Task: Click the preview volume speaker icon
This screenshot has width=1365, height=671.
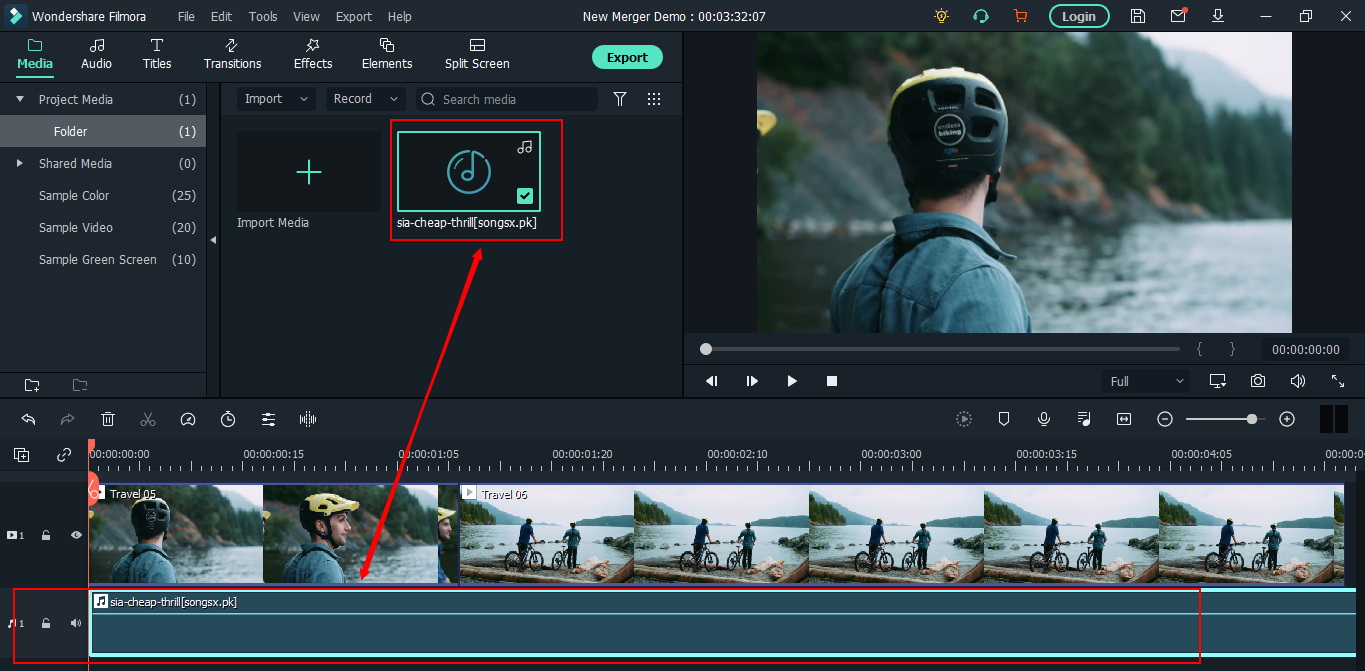Action: coord(1298,381)
